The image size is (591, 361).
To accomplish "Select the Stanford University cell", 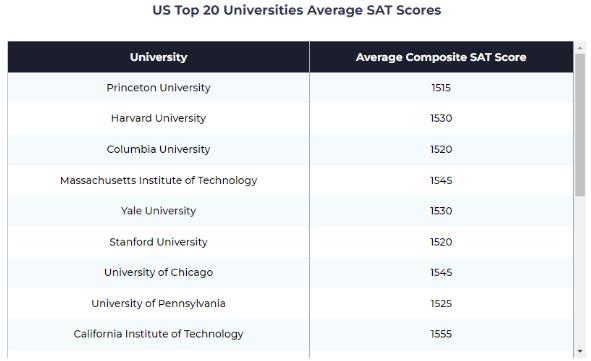I will [x=158, y=242].
